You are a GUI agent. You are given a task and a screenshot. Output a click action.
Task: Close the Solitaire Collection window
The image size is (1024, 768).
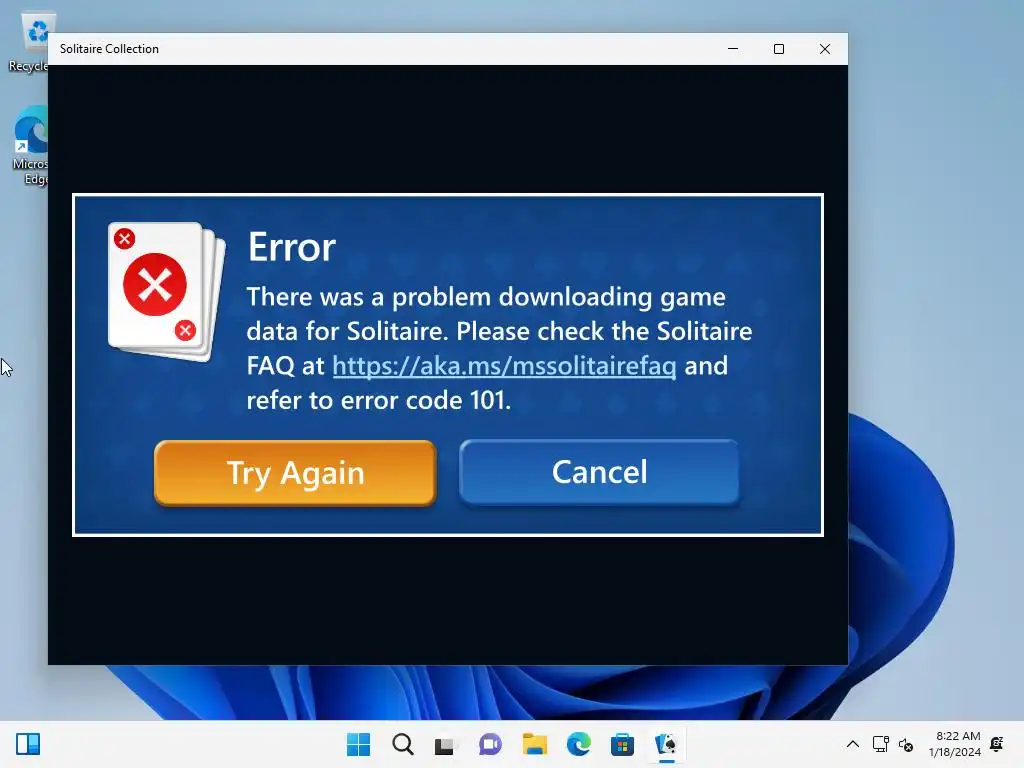[x=825, y=49]
